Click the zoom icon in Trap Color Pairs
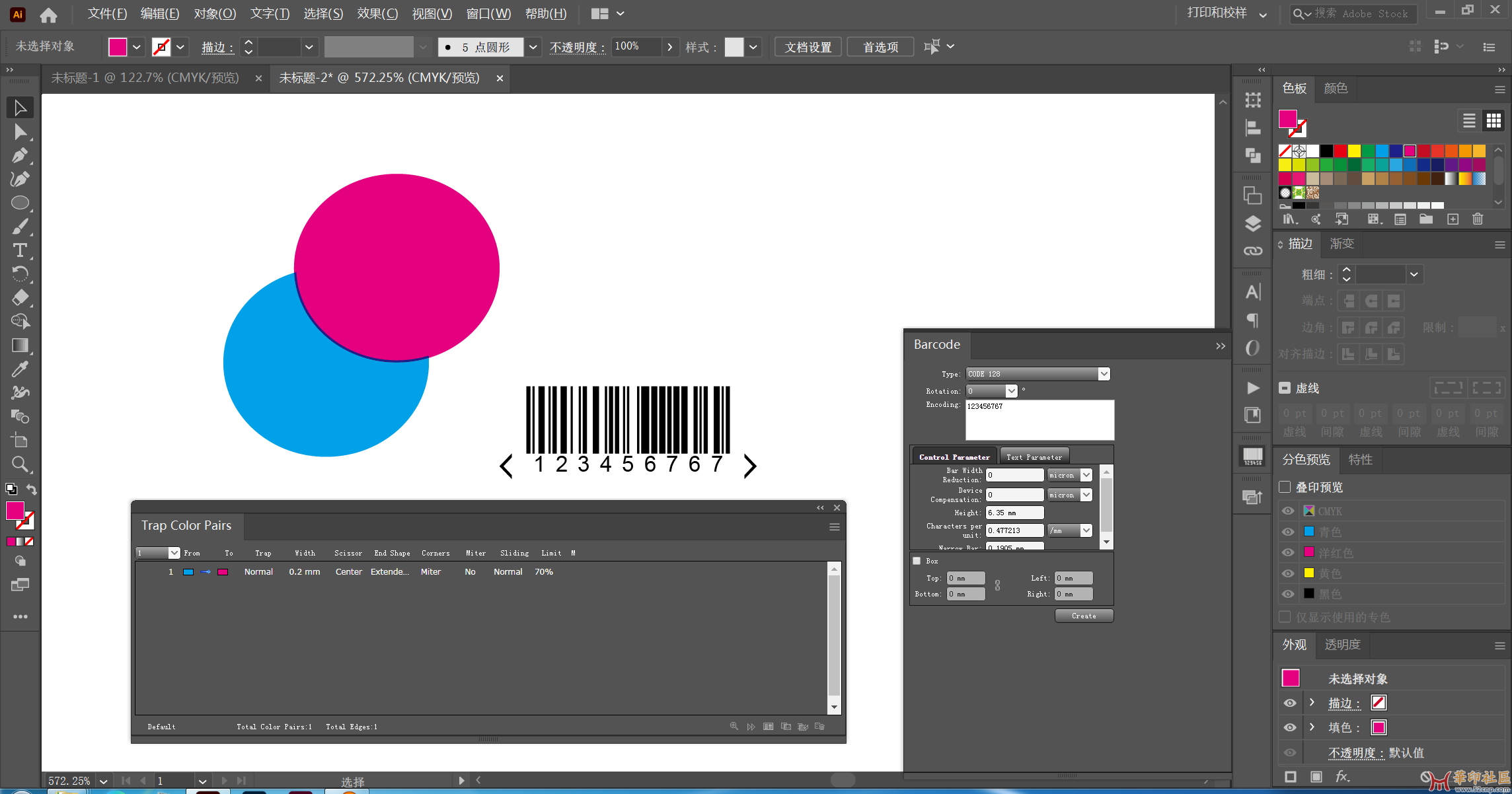The width and height of the screenshot is (1512, 794). click(734, 726)
